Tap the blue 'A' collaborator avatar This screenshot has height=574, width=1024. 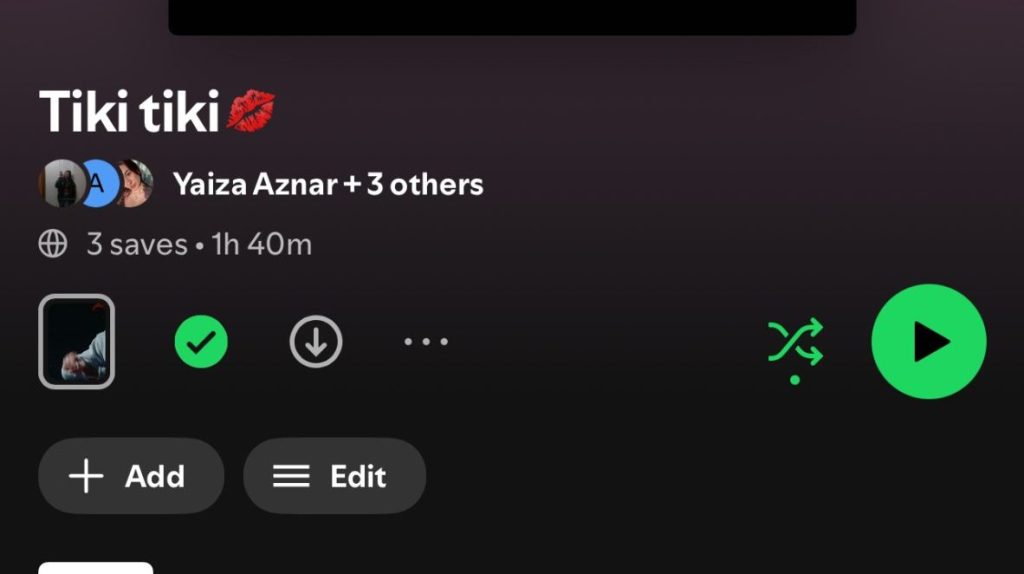click(x=99, y=183)
